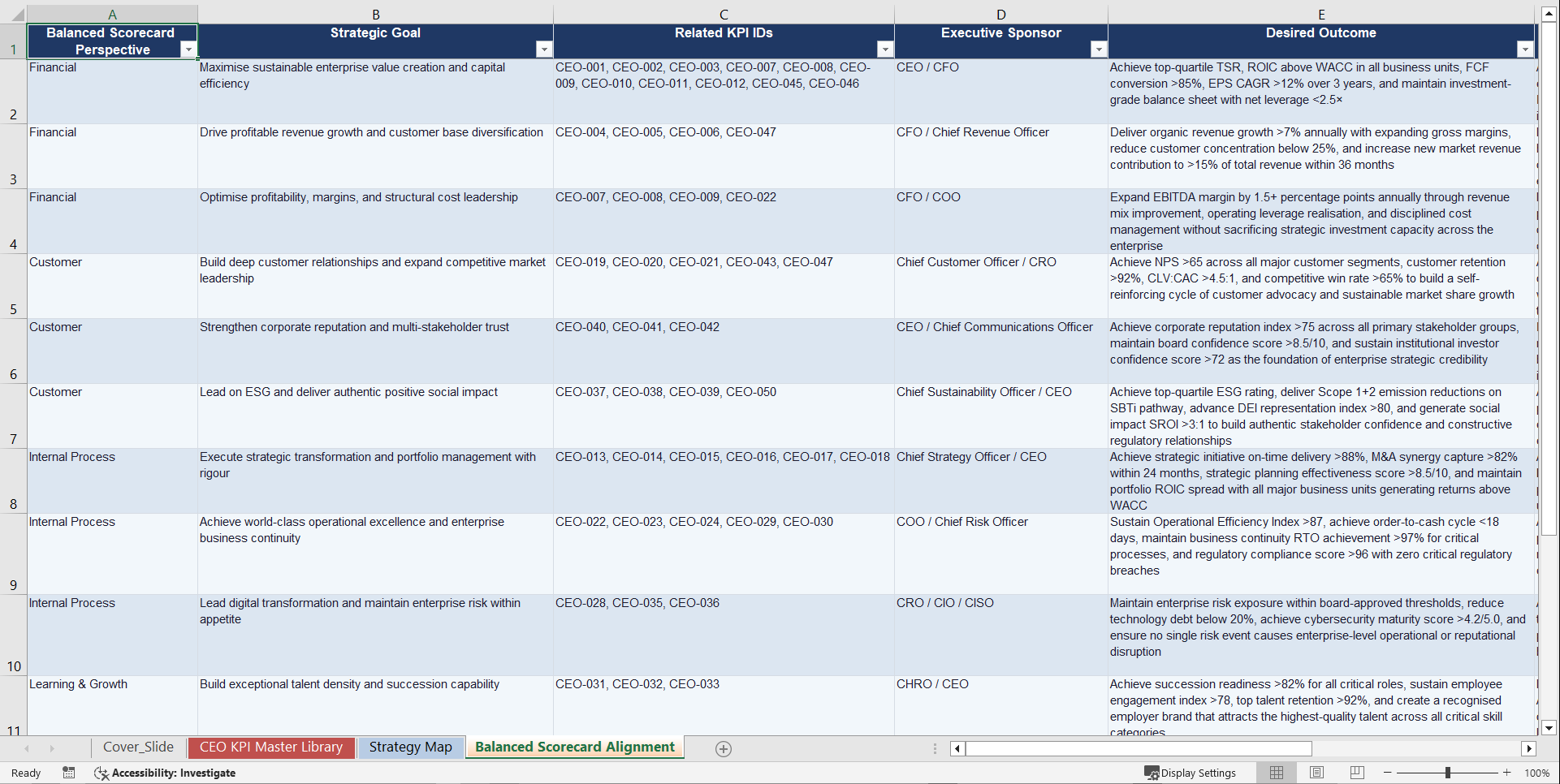Click horizontal scrollbar right arrow
Screen dimensions: 1560x784
click(x=1529, y=748)
